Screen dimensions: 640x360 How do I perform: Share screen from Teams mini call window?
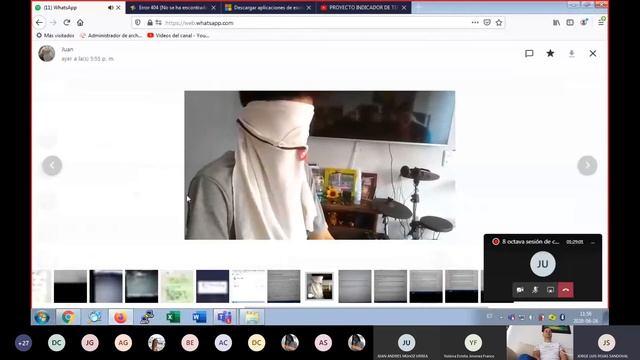point(550,290)
